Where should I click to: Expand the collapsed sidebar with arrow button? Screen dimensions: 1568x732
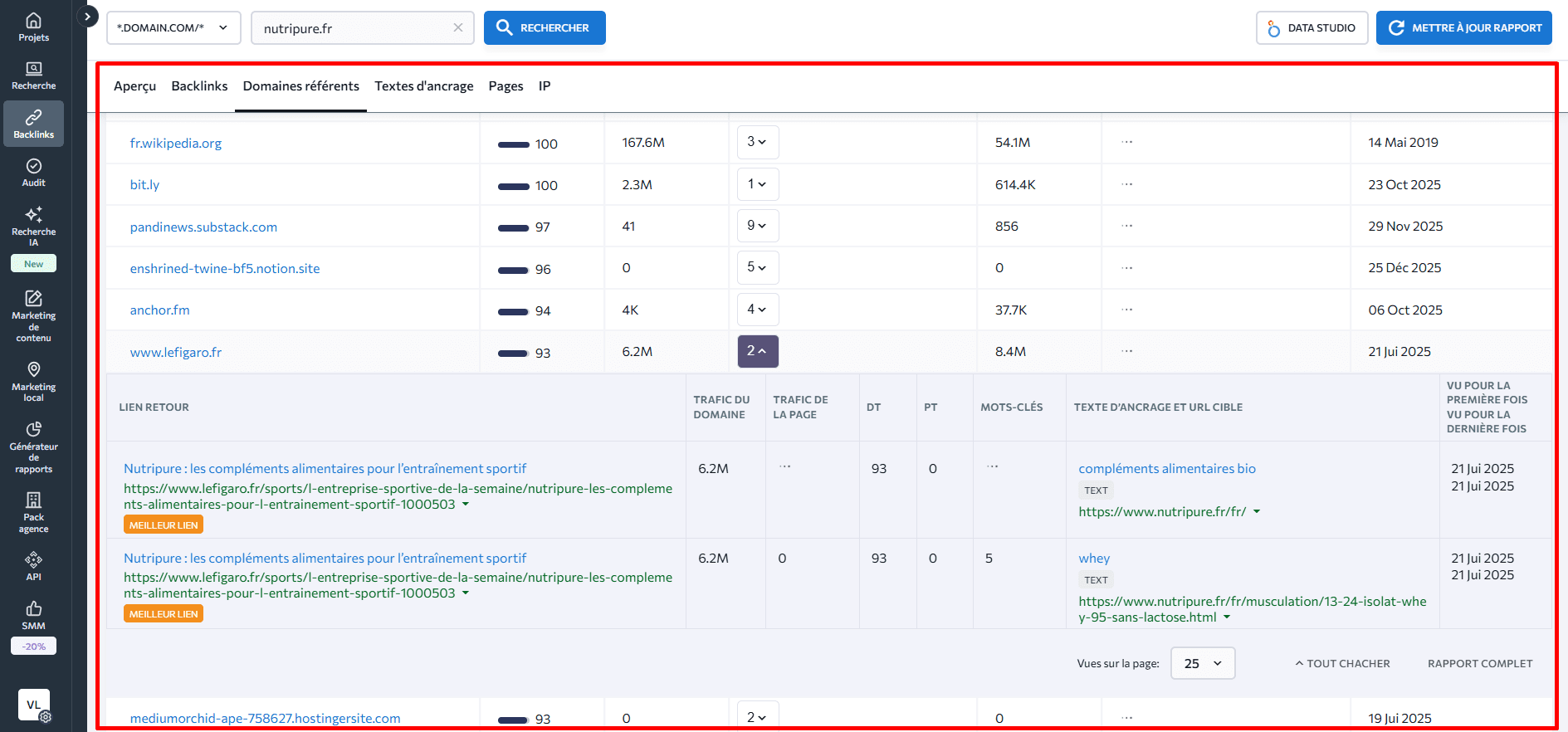pos(87,17)
